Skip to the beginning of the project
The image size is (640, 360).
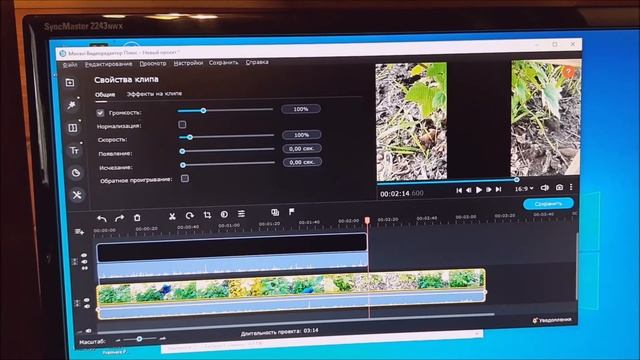point(459,190)
